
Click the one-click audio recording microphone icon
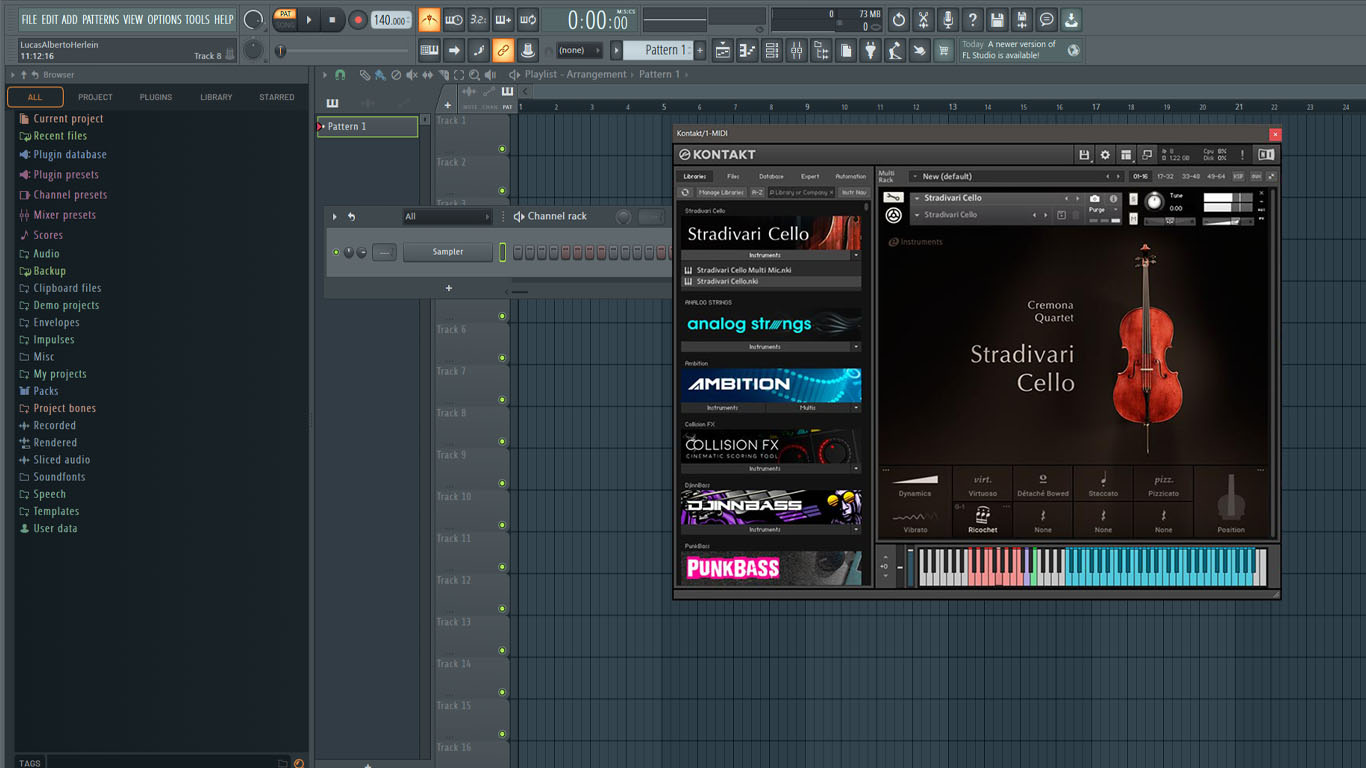pyautogui.click(x=947, y=20)
